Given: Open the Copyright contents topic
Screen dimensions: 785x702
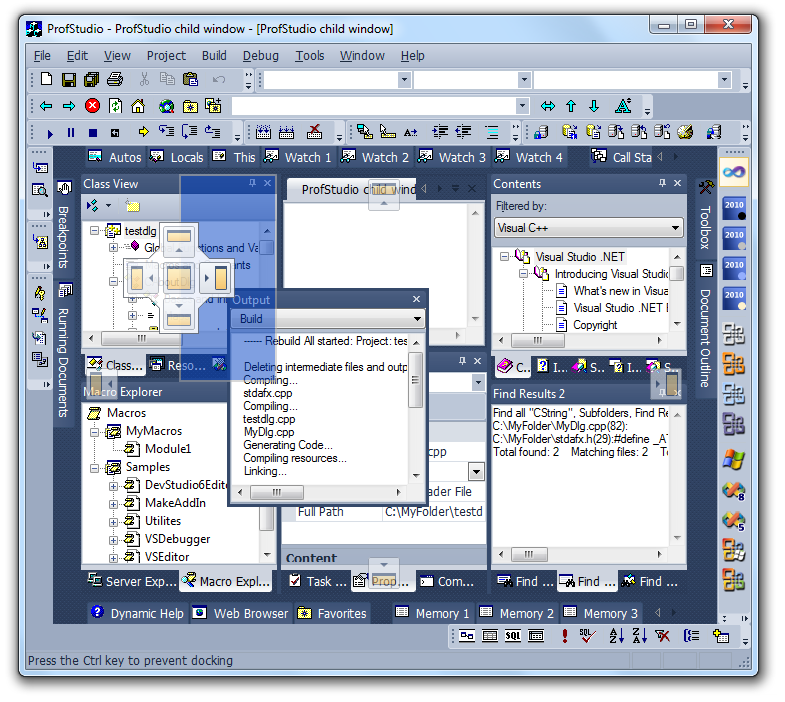Looking at the screenshot, I should pyautogui.click(x=595, y=325).
